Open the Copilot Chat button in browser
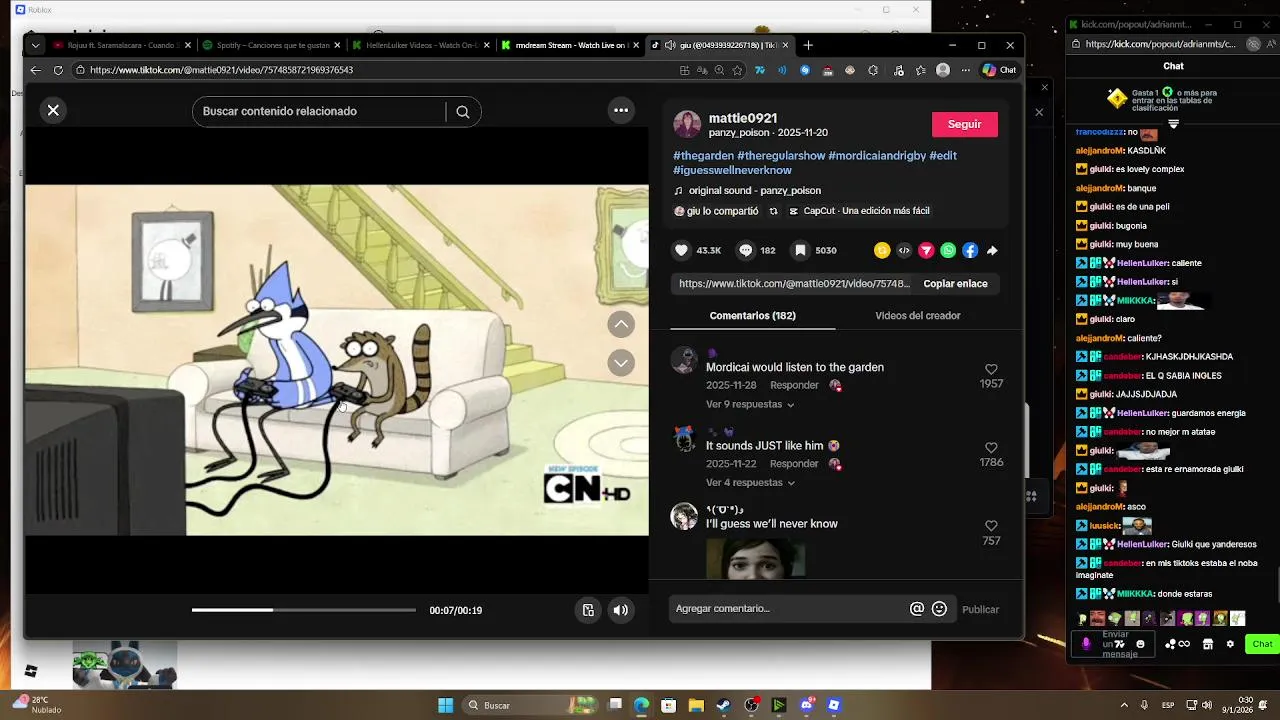1280x720 pixels. pos(999,70)
